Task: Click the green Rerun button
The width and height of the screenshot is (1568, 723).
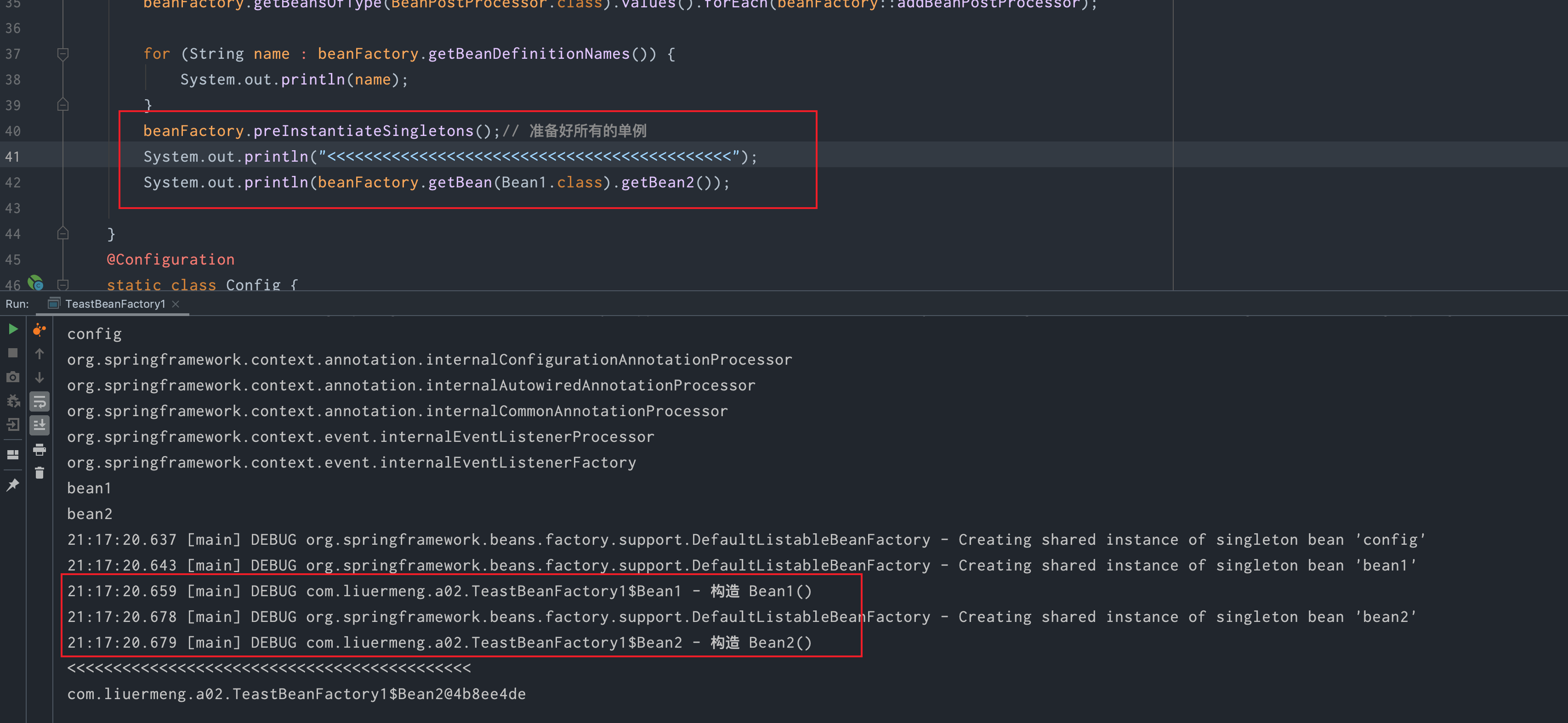Action: 13,329
